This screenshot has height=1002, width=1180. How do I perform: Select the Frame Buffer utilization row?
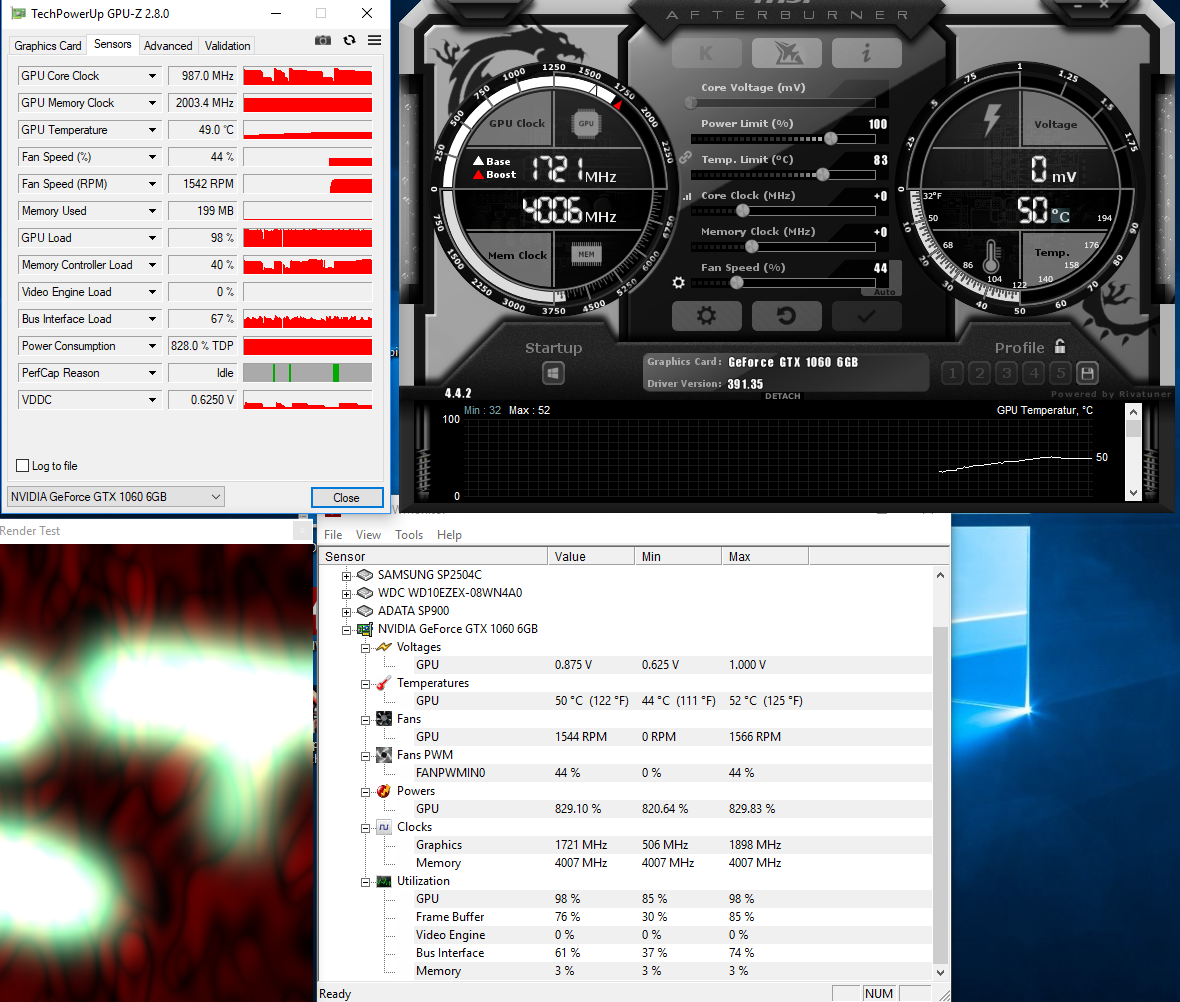point(625,917)
